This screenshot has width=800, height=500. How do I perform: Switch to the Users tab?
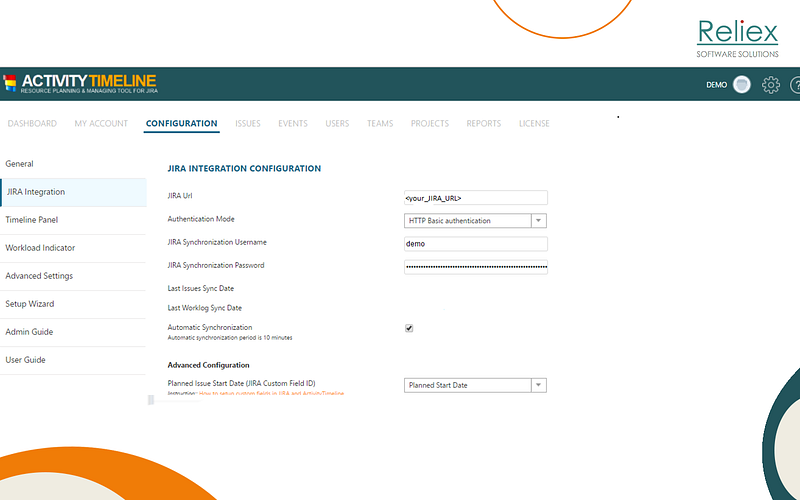pos(337,123)
